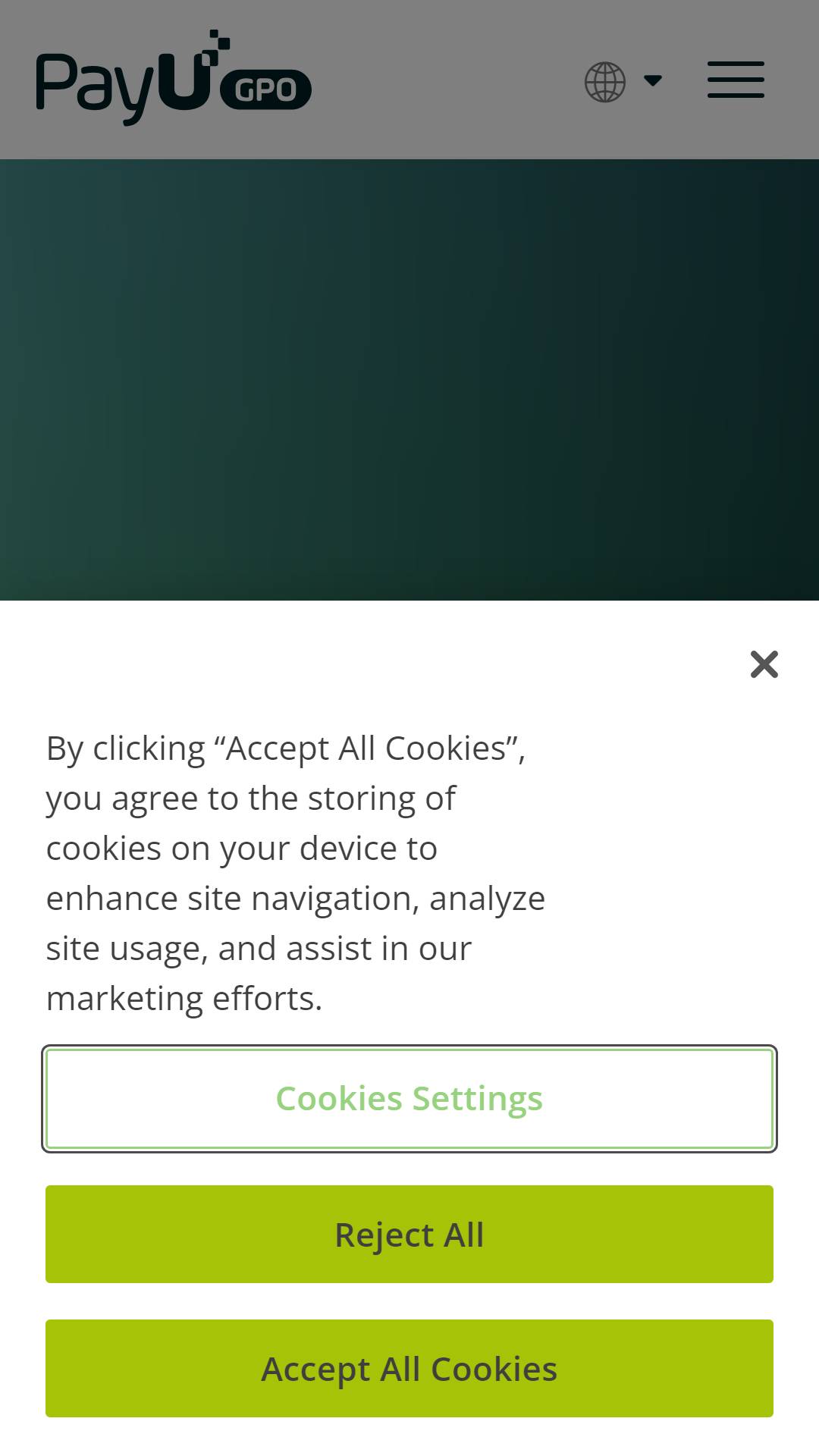Choose Accept All Cookies

[x=409, y=1369]
